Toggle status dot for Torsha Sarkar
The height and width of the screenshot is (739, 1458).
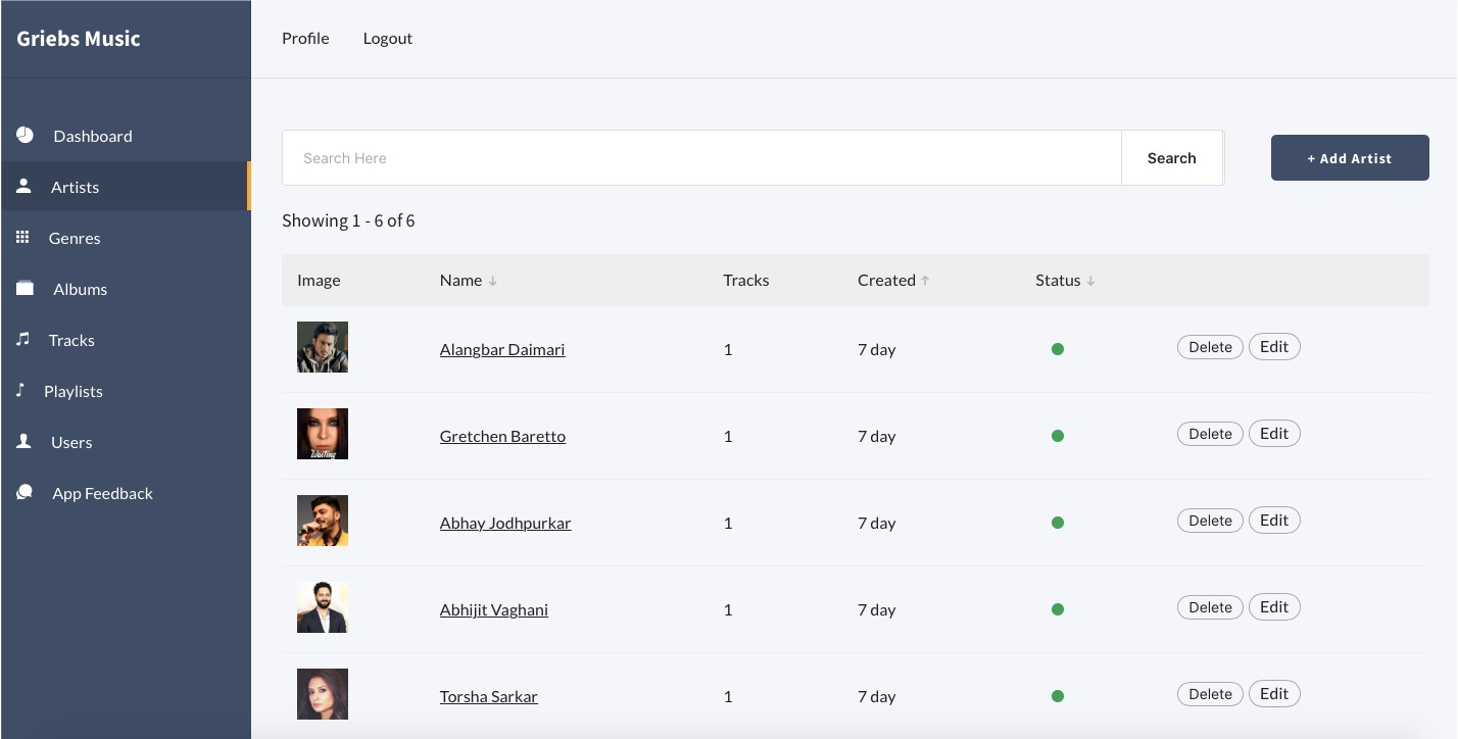[1057, 696]
